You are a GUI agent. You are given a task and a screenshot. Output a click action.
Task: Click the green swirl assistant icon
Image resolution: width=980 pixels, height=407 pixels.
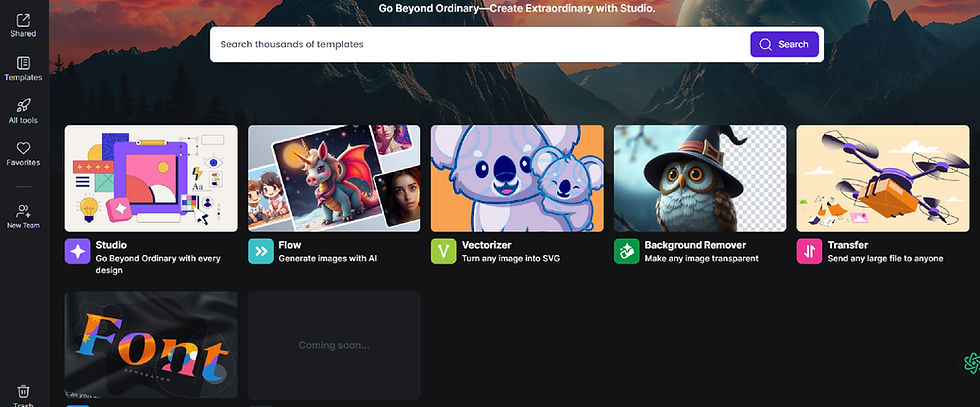point(972,363)
